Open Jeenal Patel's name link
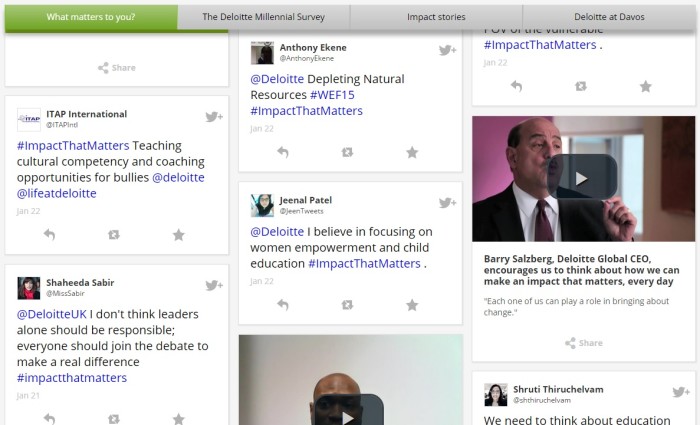 click(306, 200)
